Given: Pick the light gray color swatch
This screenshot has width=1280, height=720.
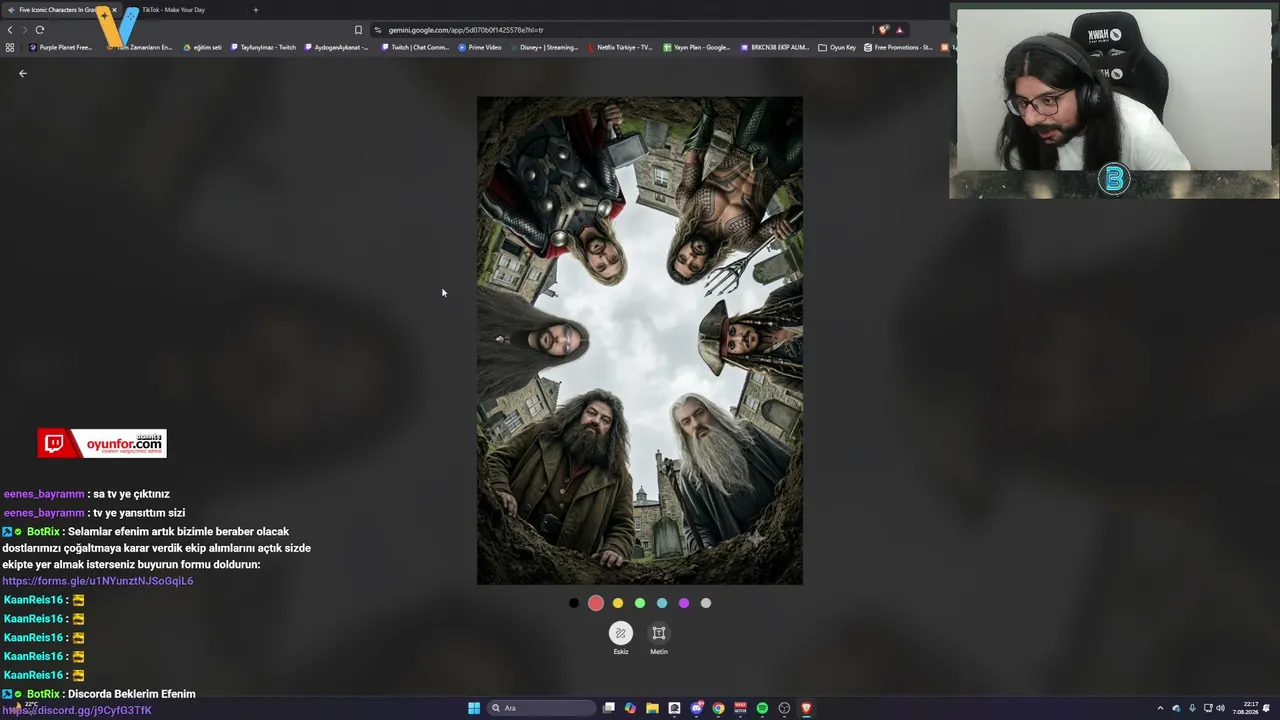Looking at the screenshot, I should click(706, 603).
